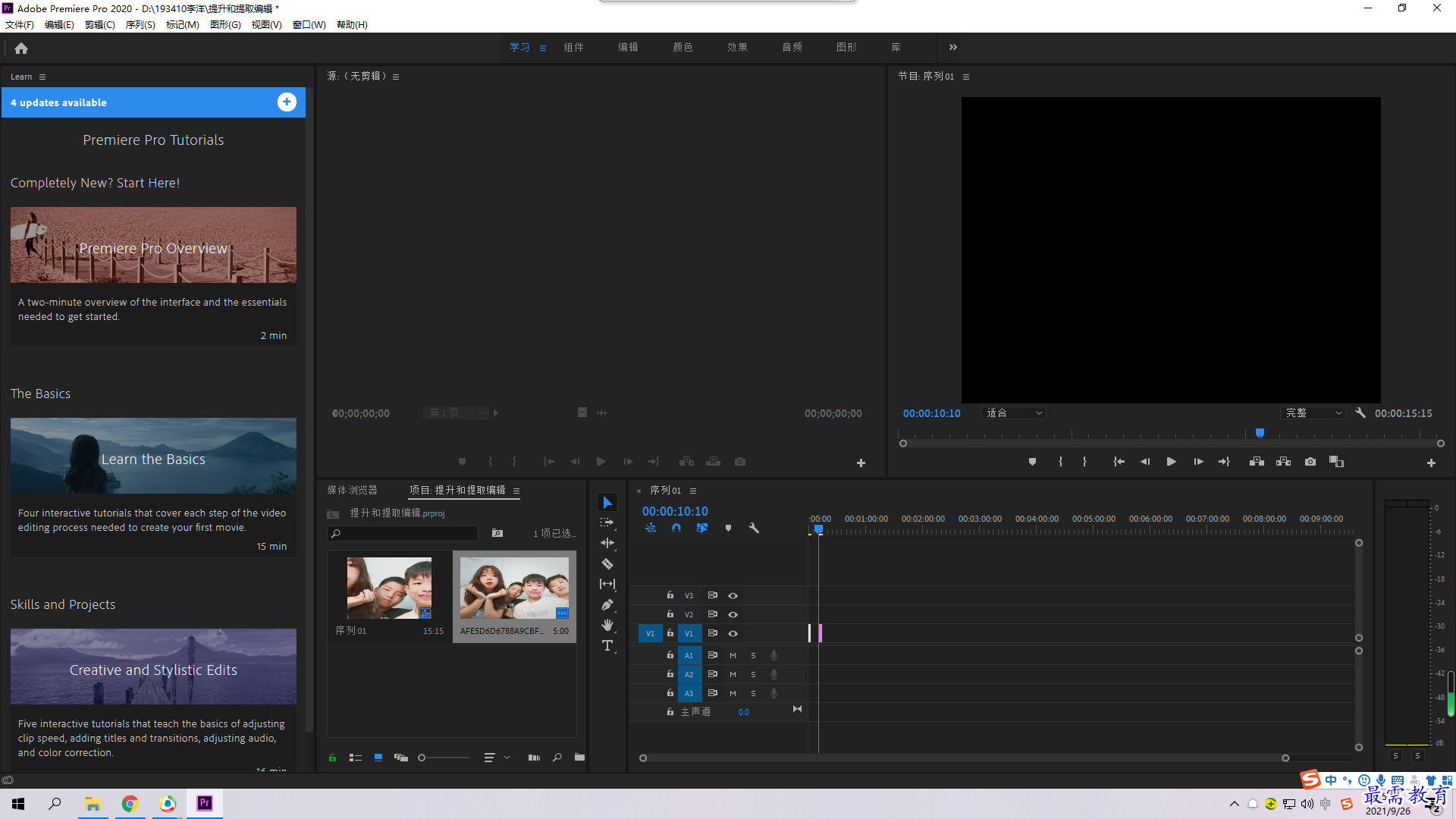The image size is (1456, 819).
Task: Select the Razor tool
Action: pyautogui.click(x=607, y=563)
